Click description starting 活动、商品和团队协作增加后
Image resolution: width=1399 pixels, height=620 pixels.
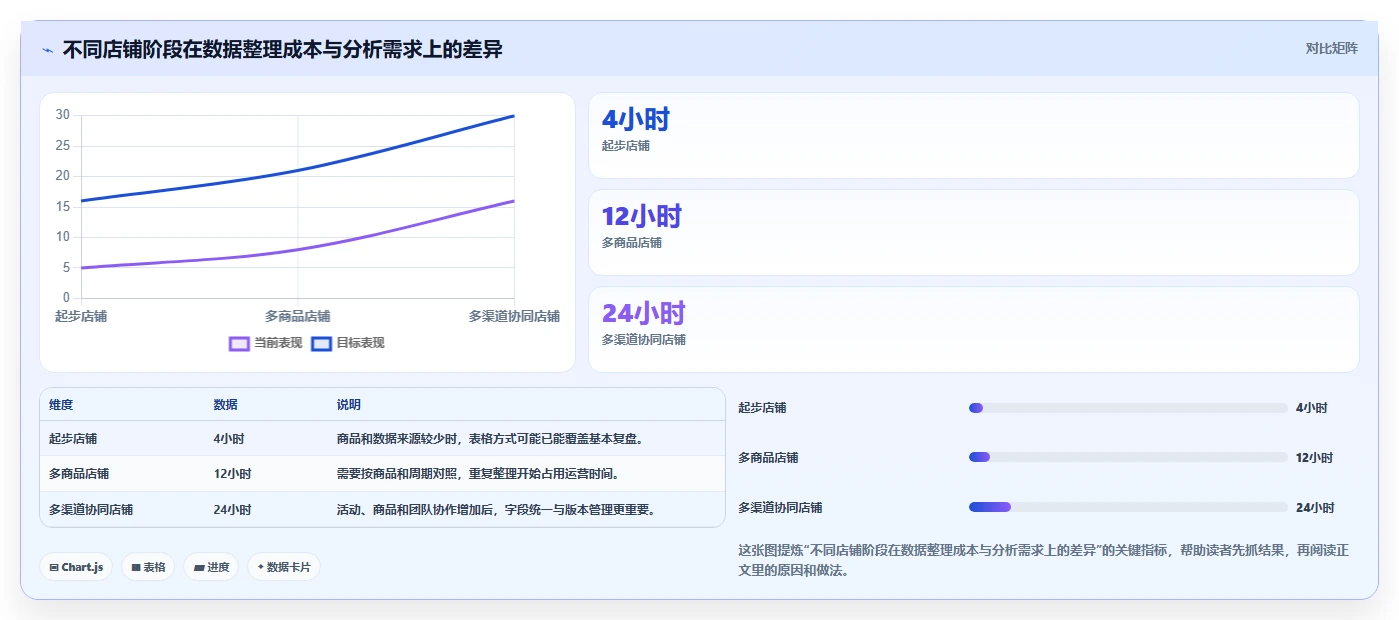(x=497, y=509)
